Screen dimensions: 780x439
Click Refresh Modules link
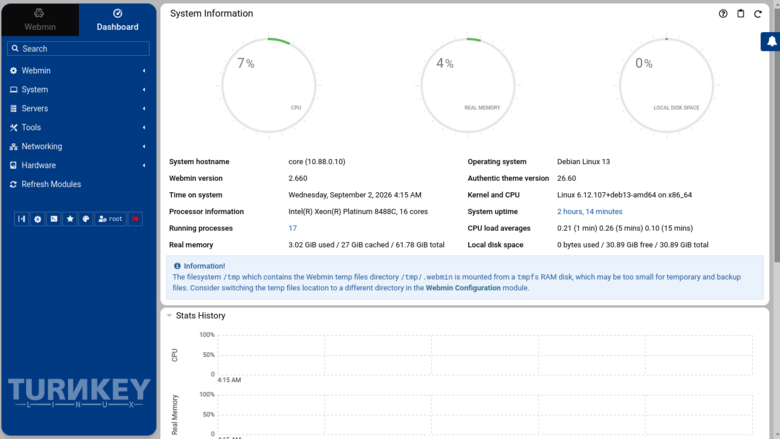point(51,184)
